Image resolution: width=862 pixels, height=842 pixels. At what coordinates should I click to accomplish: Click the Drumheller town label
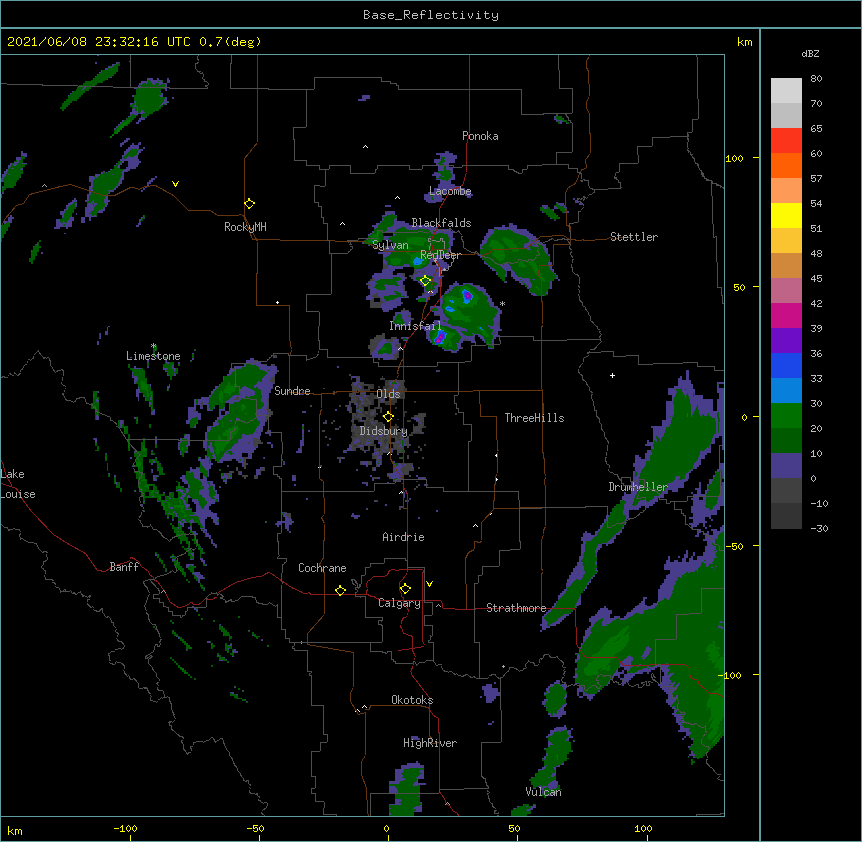pyautogui.click(x=638, y=487)
